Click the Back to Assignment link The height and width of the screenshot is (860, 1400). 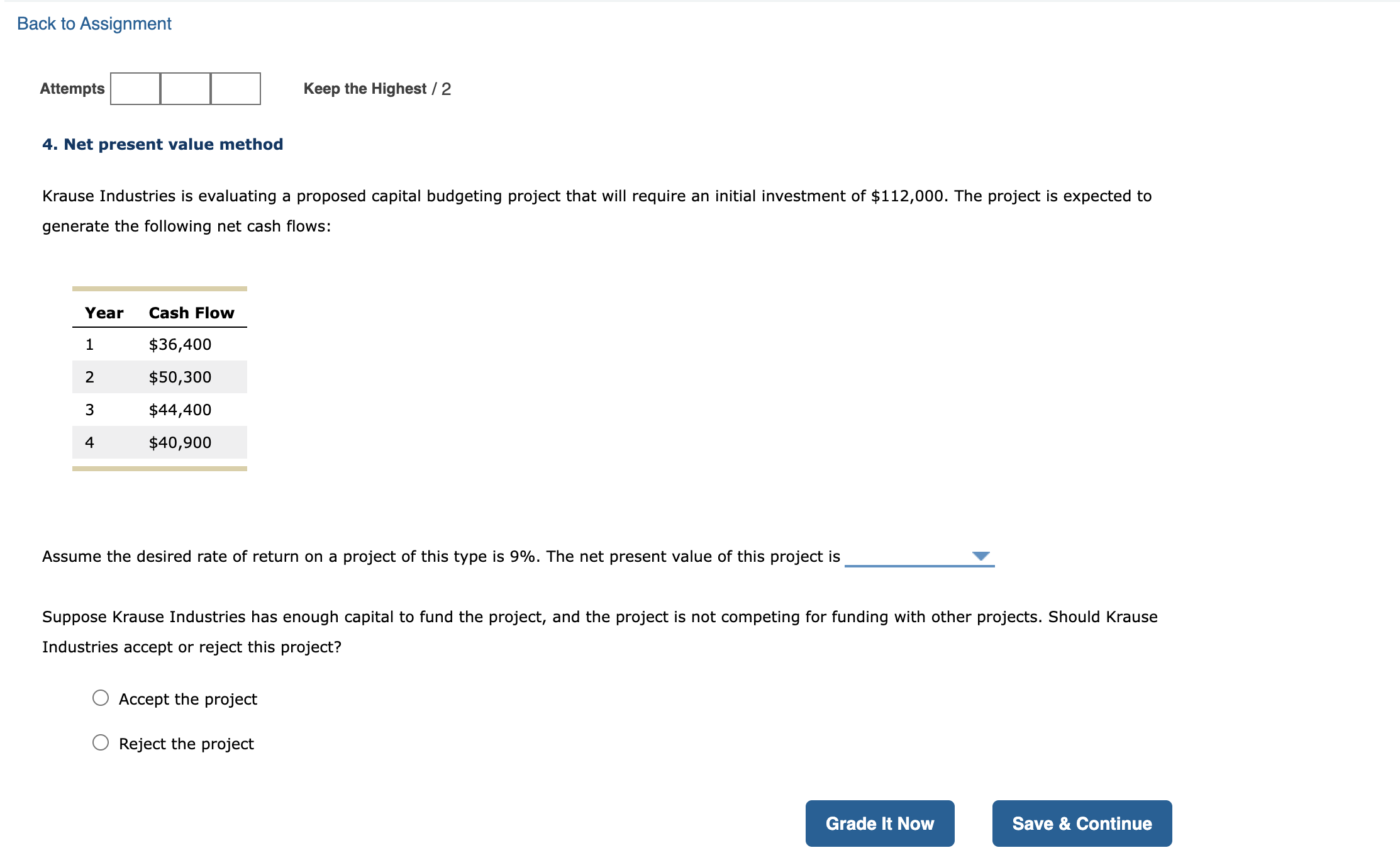[93, 23]
